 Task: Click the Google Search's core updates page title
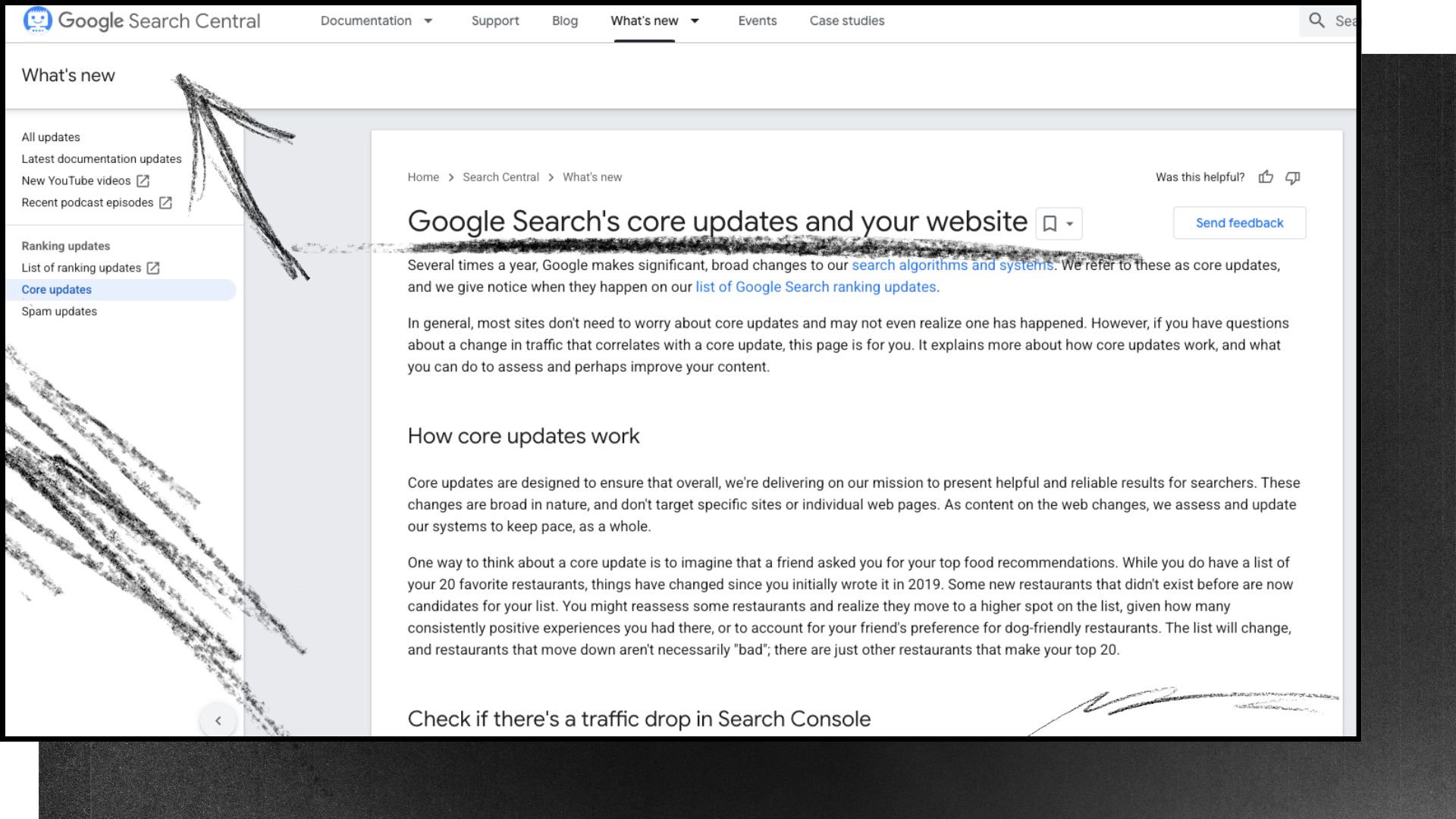click(717, 221)
